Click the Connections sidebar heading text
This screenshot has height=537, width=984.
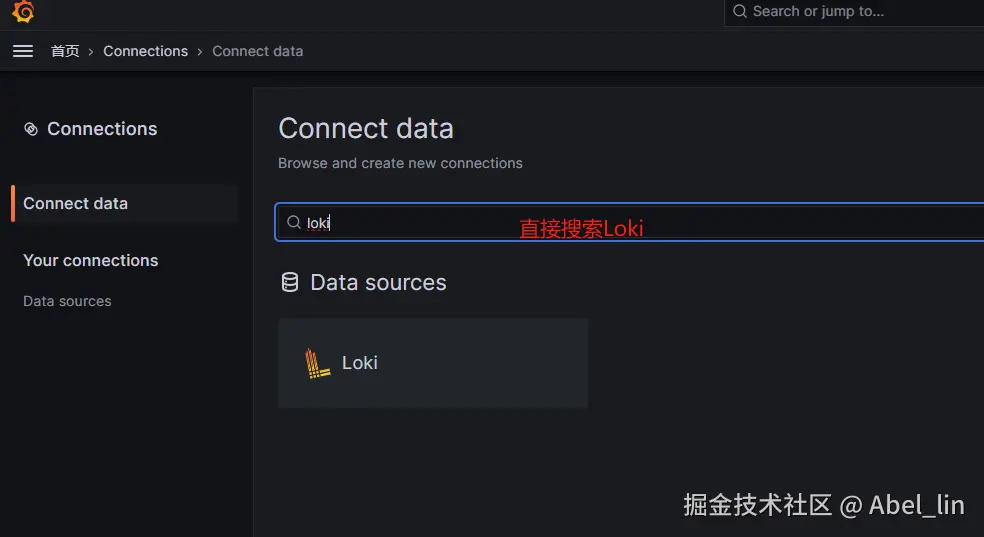point(102,129)
